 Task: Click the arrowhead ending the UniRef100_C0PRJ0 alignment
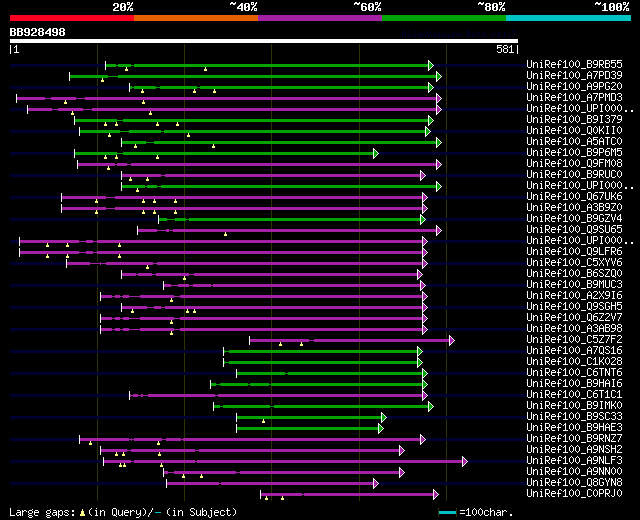point(436,495)
